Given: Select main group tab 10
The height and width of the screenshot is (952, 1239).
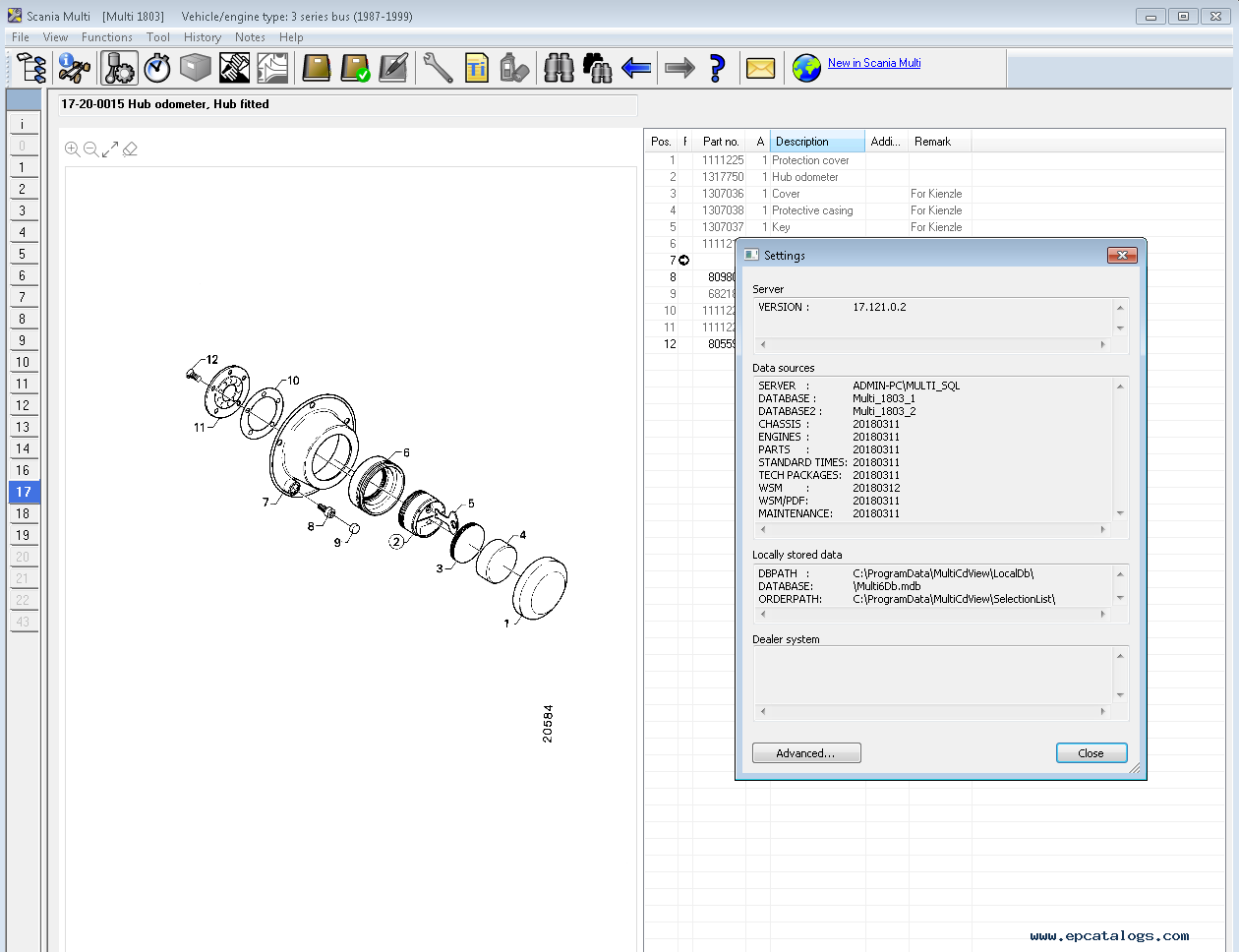Looking at the screenshot, I should (23, 362).
